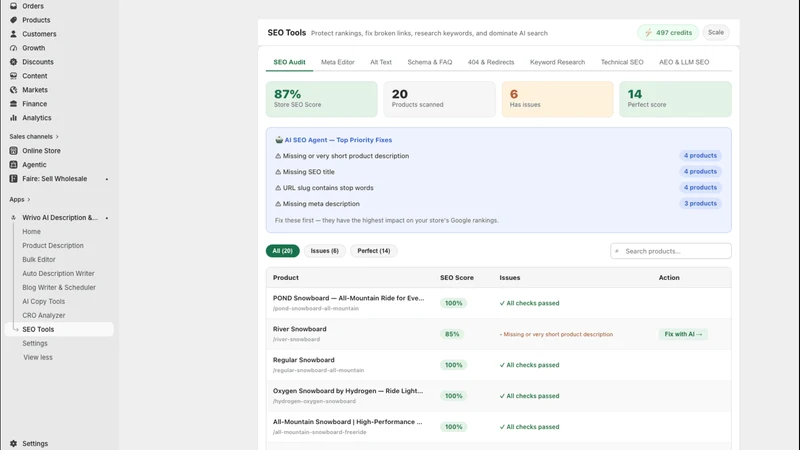Click 3 products badge for Missing meta description

click(x=700, y=203)
